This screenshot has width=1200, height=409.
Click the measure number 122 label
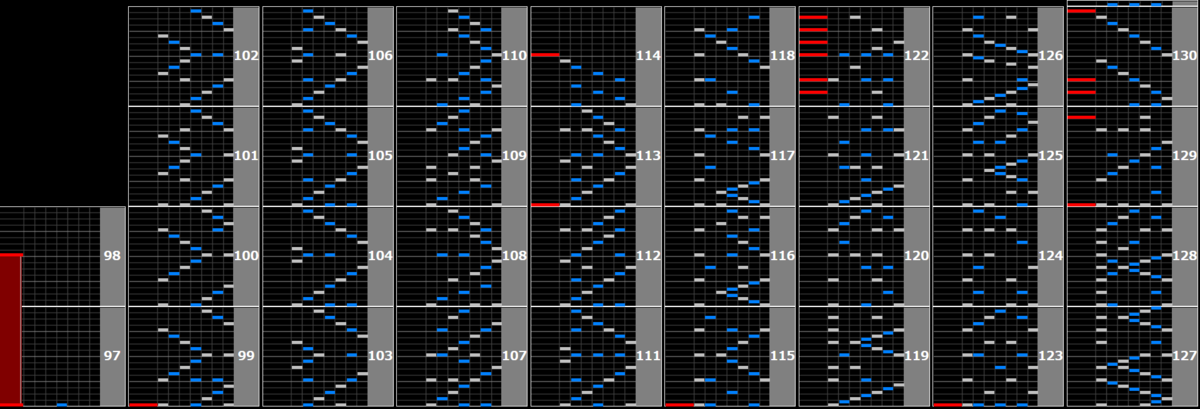tap(916, 56)
